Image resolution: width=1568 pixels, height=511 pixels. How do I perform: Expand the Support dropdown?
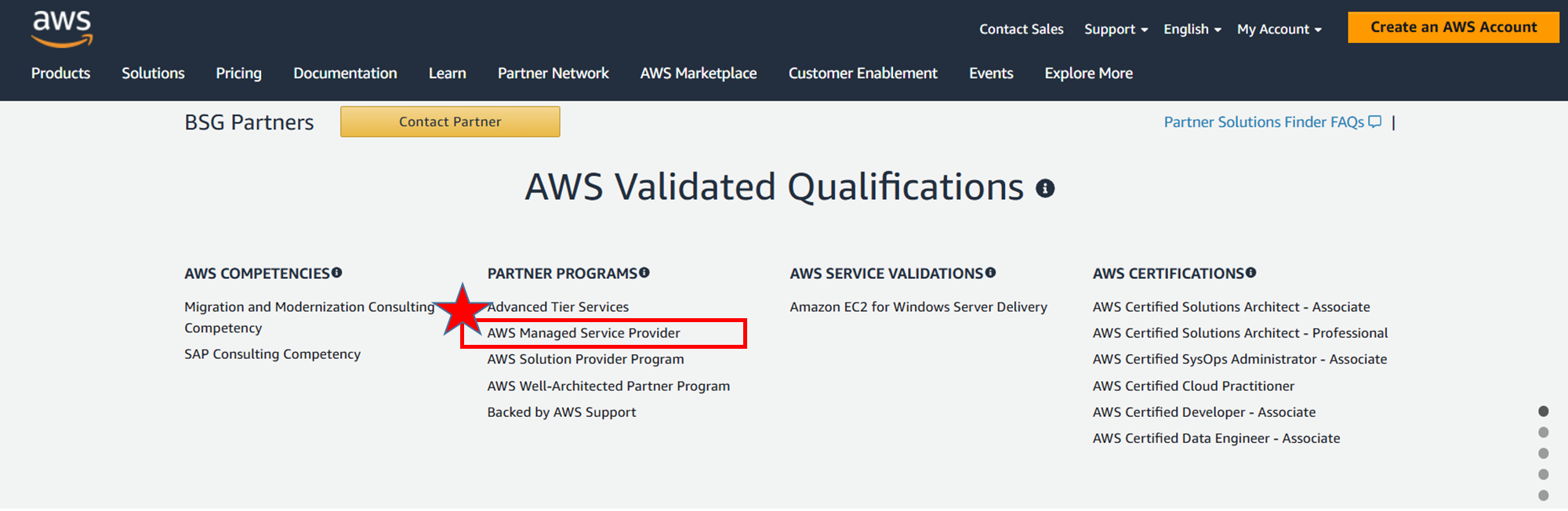[1116, 29]
